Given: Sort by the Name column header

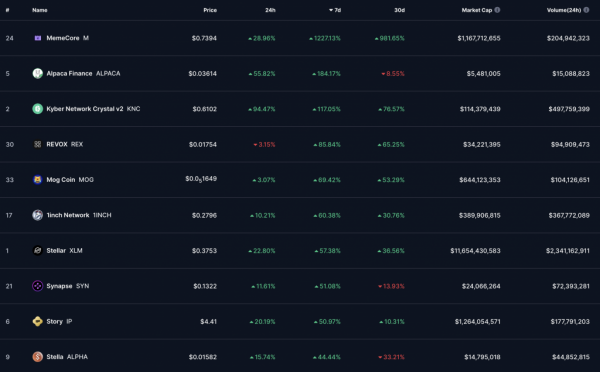Looking at the screenshot, I should tap(40, 10).
